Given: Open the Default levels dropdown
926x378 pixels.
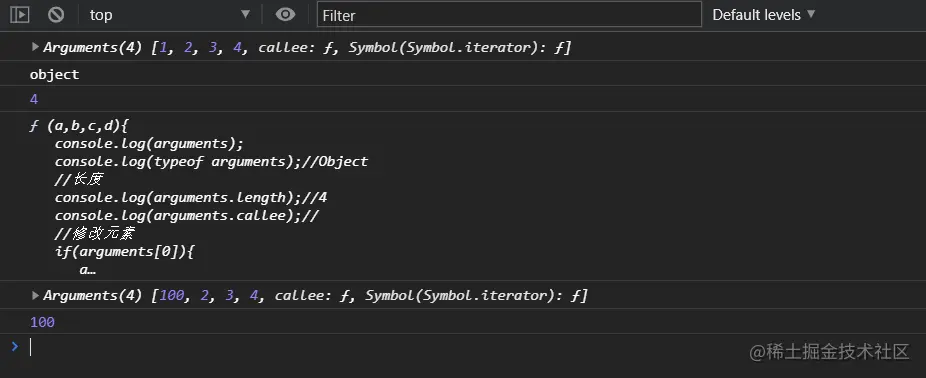Looking at the screenshot, I should 763,15.
